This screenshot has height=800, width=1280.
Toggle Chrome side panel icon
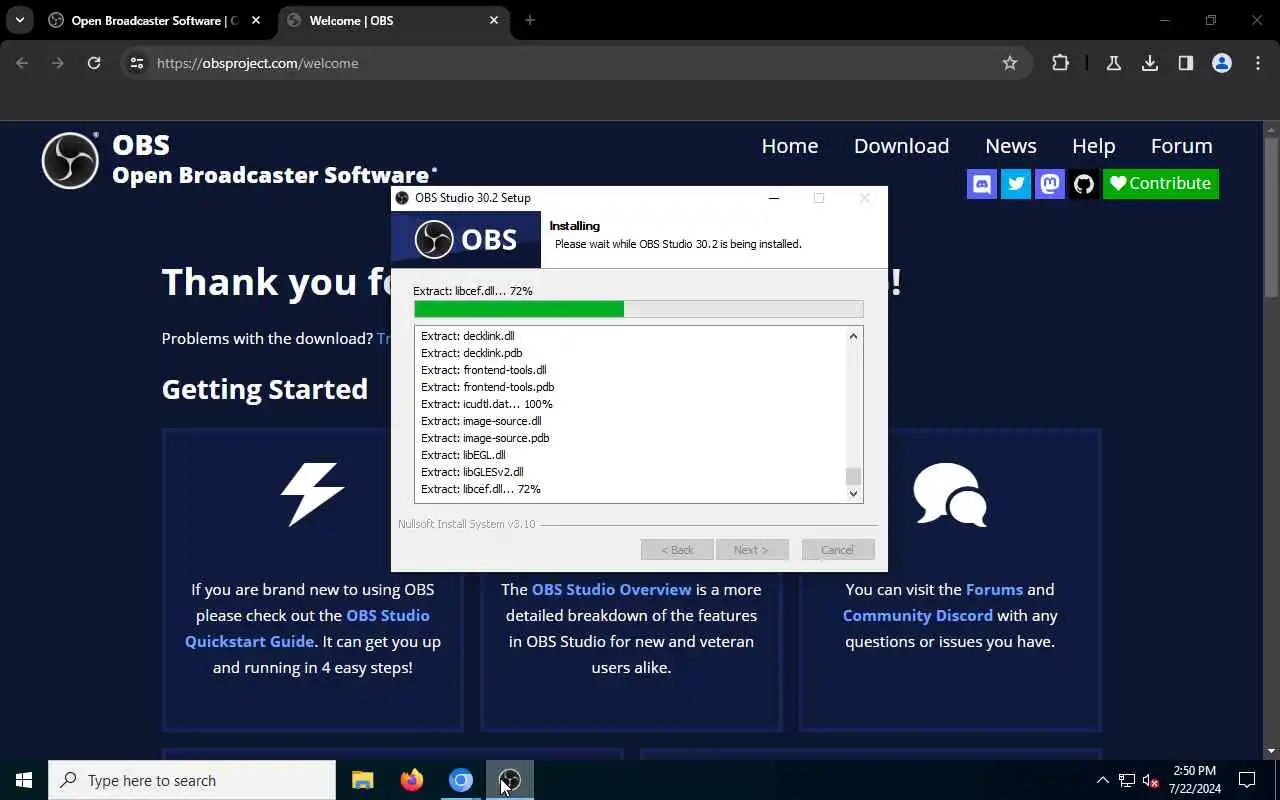coord(1186,63)
